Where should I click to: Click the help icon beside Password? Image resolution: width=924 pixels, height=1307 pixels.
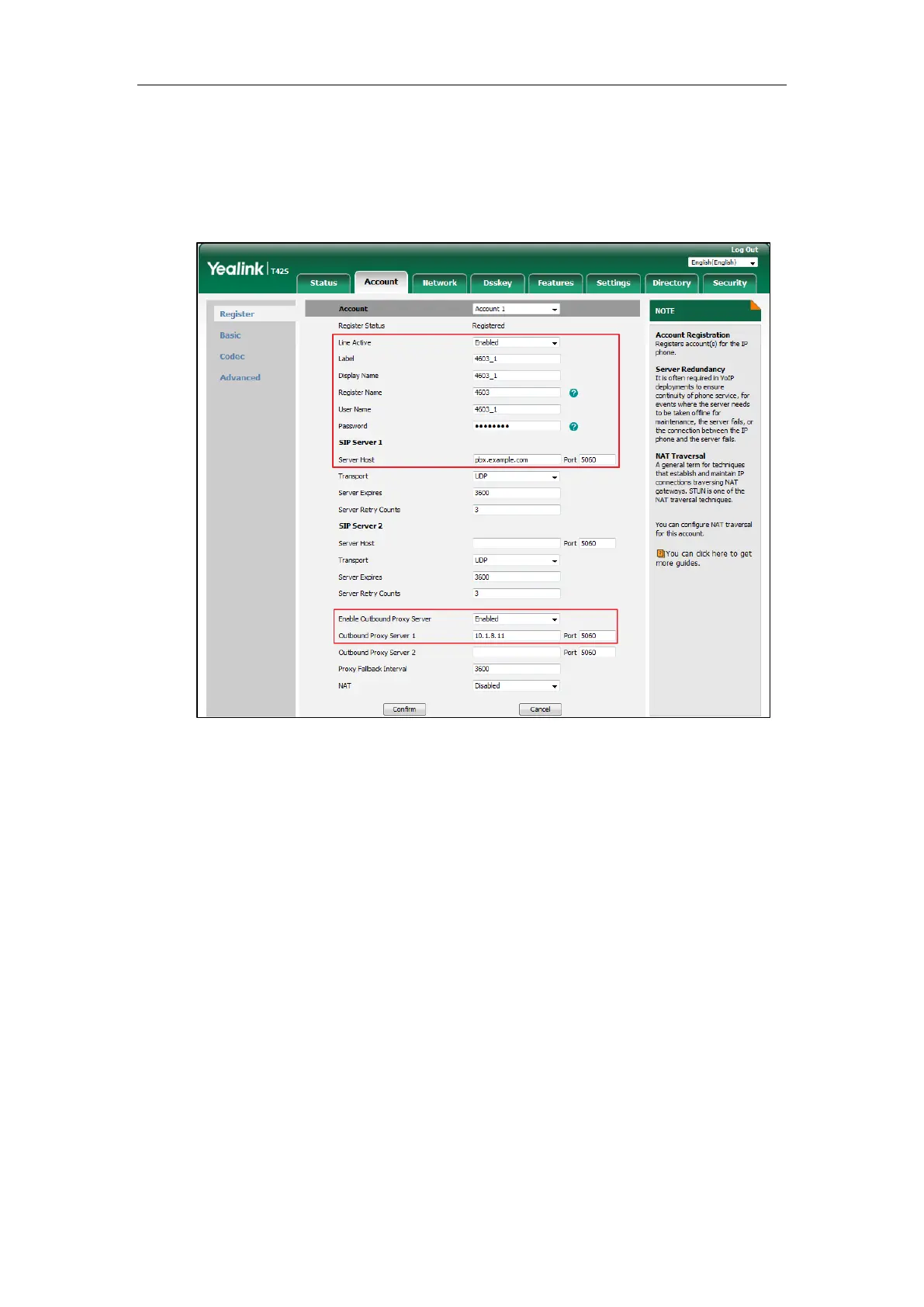pos(573,427)
